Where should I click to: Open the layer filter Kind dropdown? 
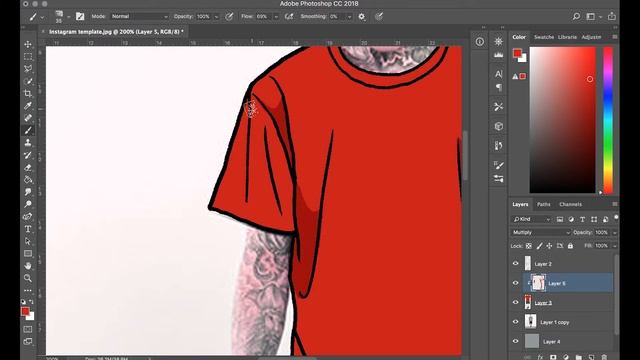coord(531,219)
